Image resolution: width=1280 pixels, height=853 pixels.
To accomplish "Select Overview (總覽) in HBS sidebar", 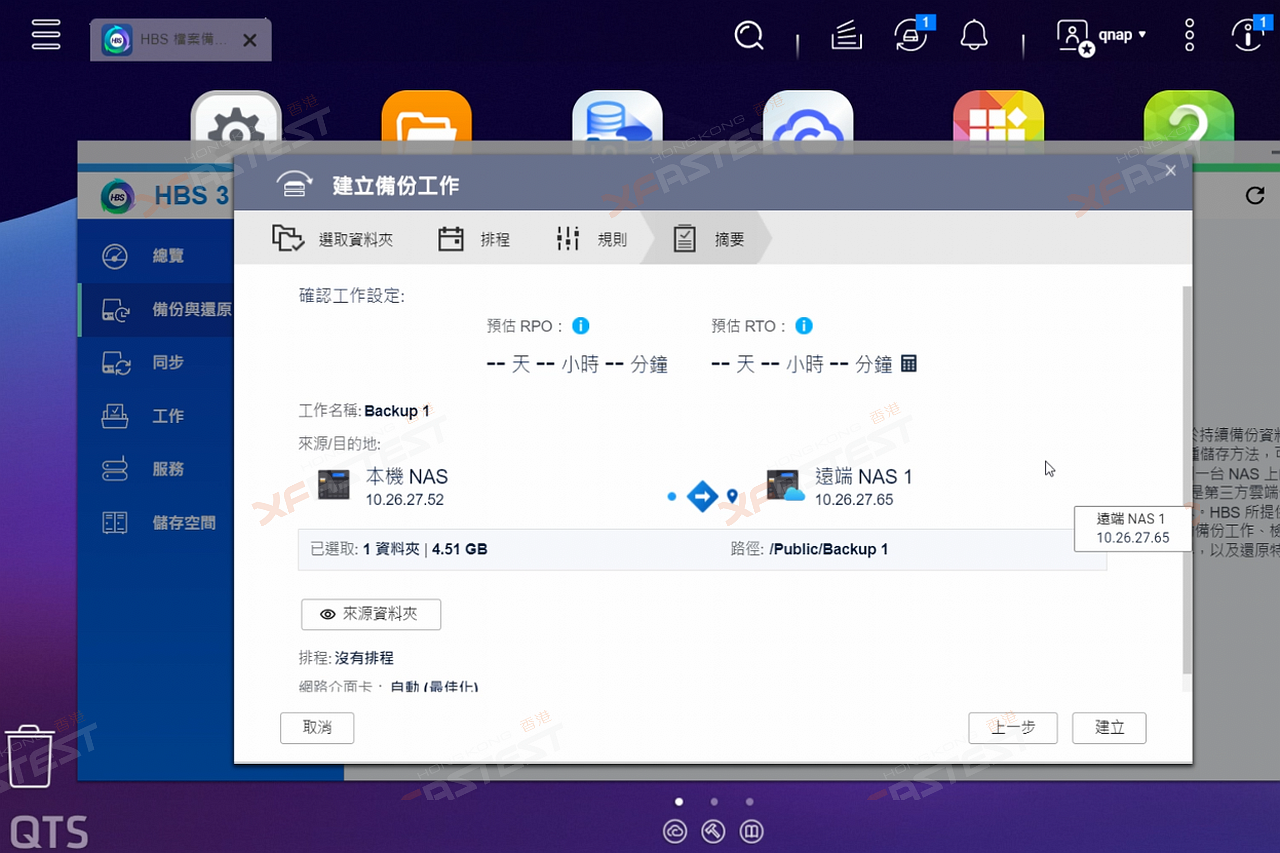I will [x=156, y=256].
